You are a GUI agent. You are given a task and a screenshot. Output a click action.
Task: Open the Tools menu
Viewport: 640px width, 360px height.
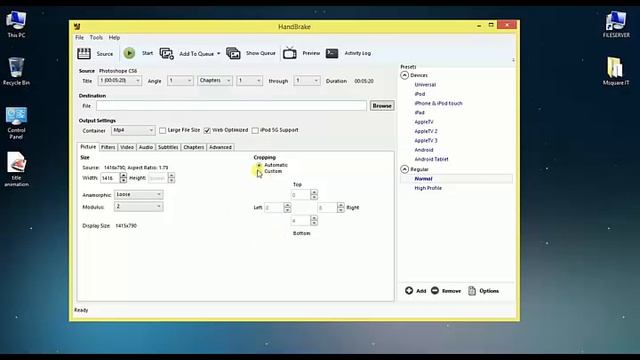point(96,38)
